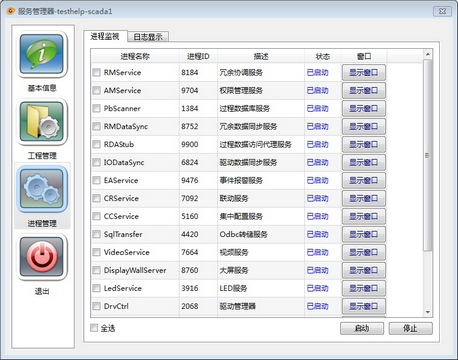Viewport: 458px width, 360px height.
Task: Click 显示窗口 for CCService
Action: tap(364, 216)
